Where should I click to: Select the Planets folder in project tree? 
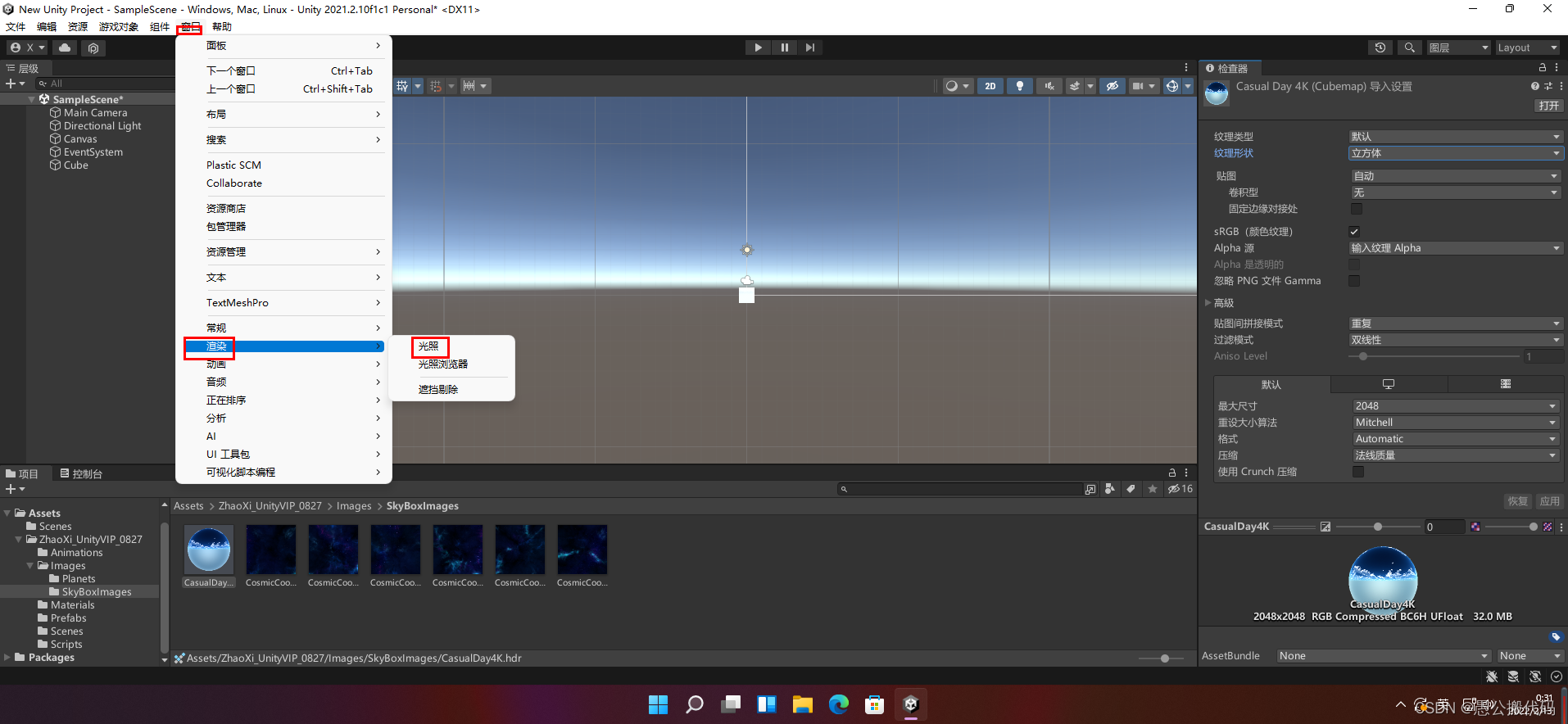79,579
